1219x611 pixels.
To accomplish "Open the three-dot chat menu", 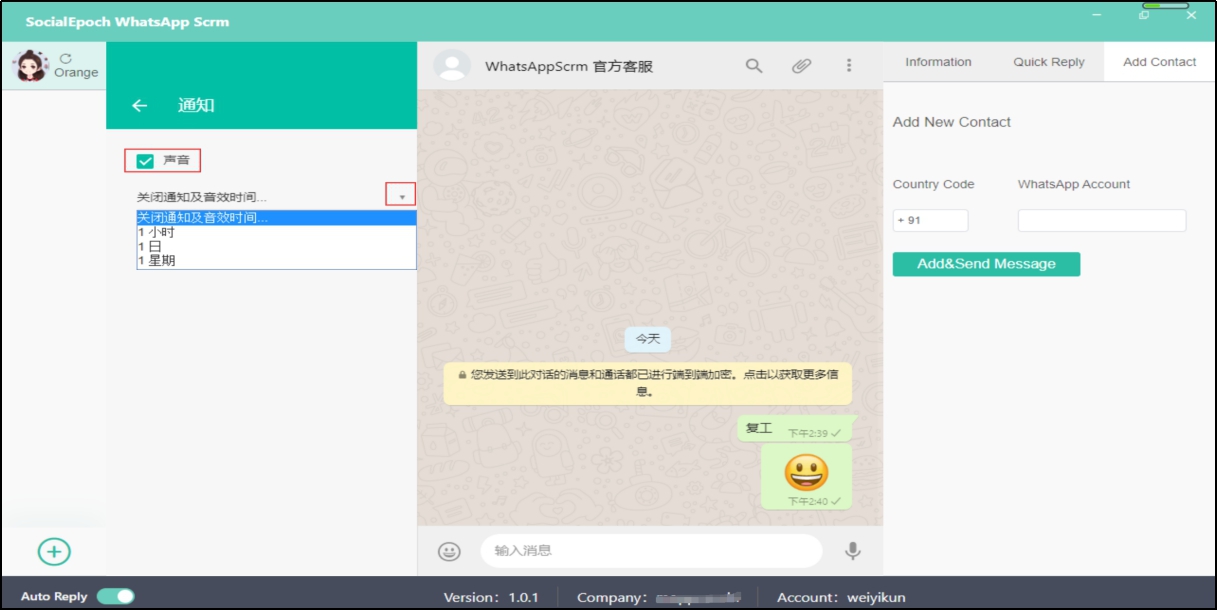I will (849, 66).
